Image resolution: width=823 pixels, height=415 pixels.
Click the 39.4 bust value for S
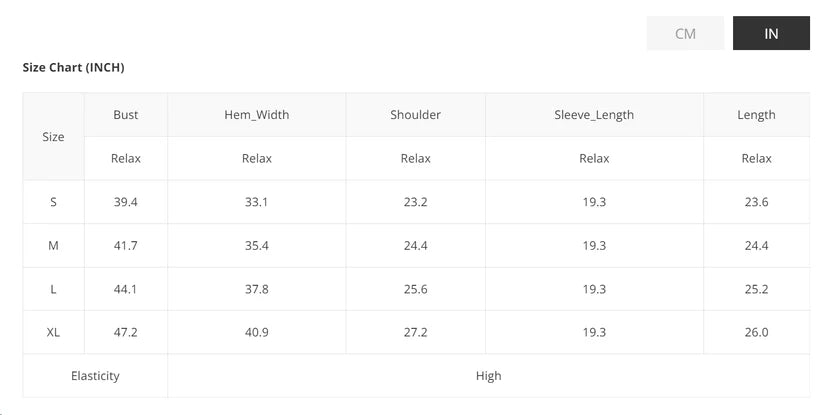coord(126,202)
